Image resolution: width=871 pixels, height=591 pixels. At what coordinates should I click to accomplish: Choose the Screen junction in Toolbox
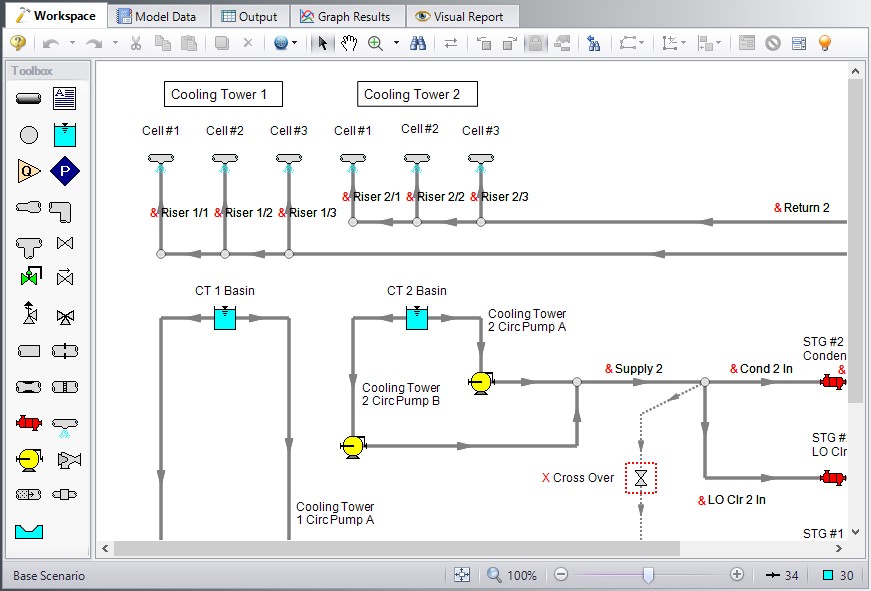pyautogui.click(x=65, y=387)
